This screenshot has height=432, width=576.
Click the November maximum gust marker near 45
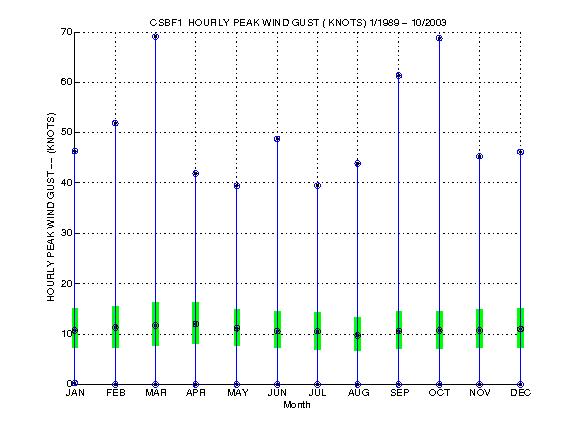(x=479, y=156)
